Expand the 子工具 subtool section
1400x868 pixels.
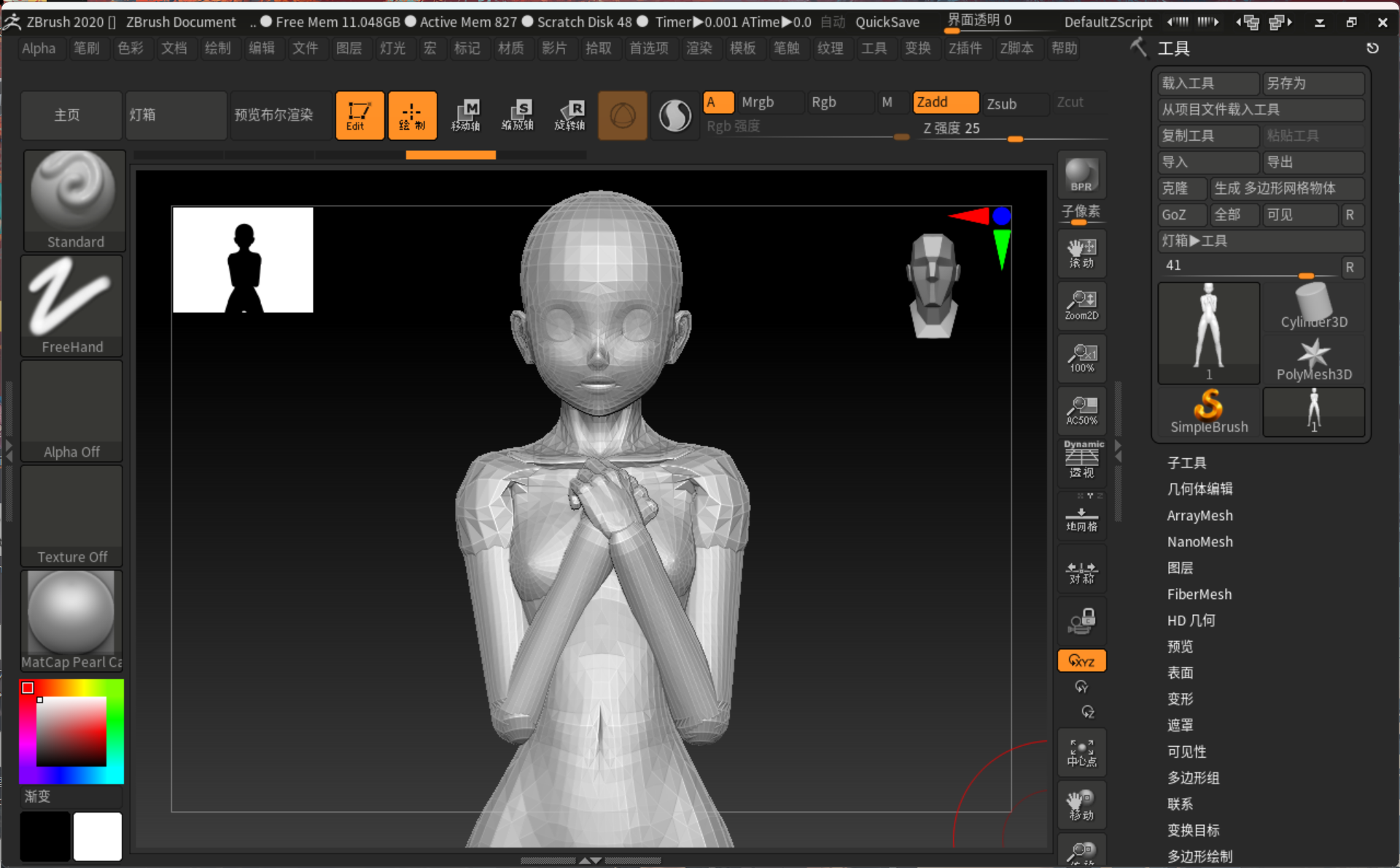point(1187,463)
